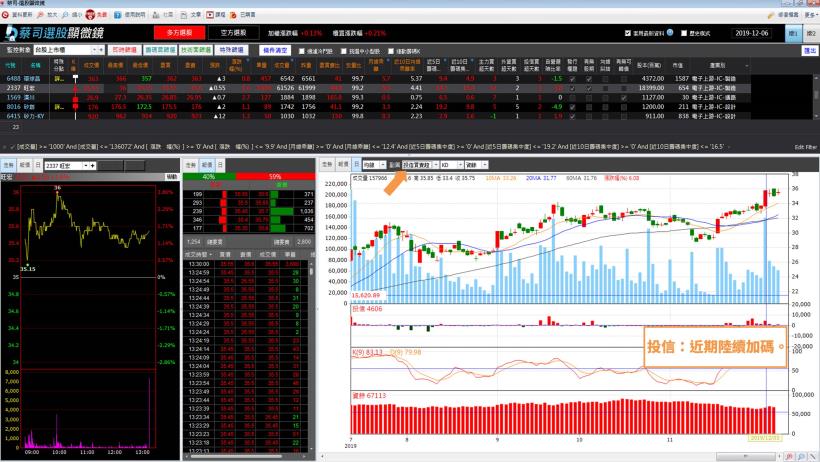Click the blue help icon beside the latest-data checkbox

tap(670, 32)
